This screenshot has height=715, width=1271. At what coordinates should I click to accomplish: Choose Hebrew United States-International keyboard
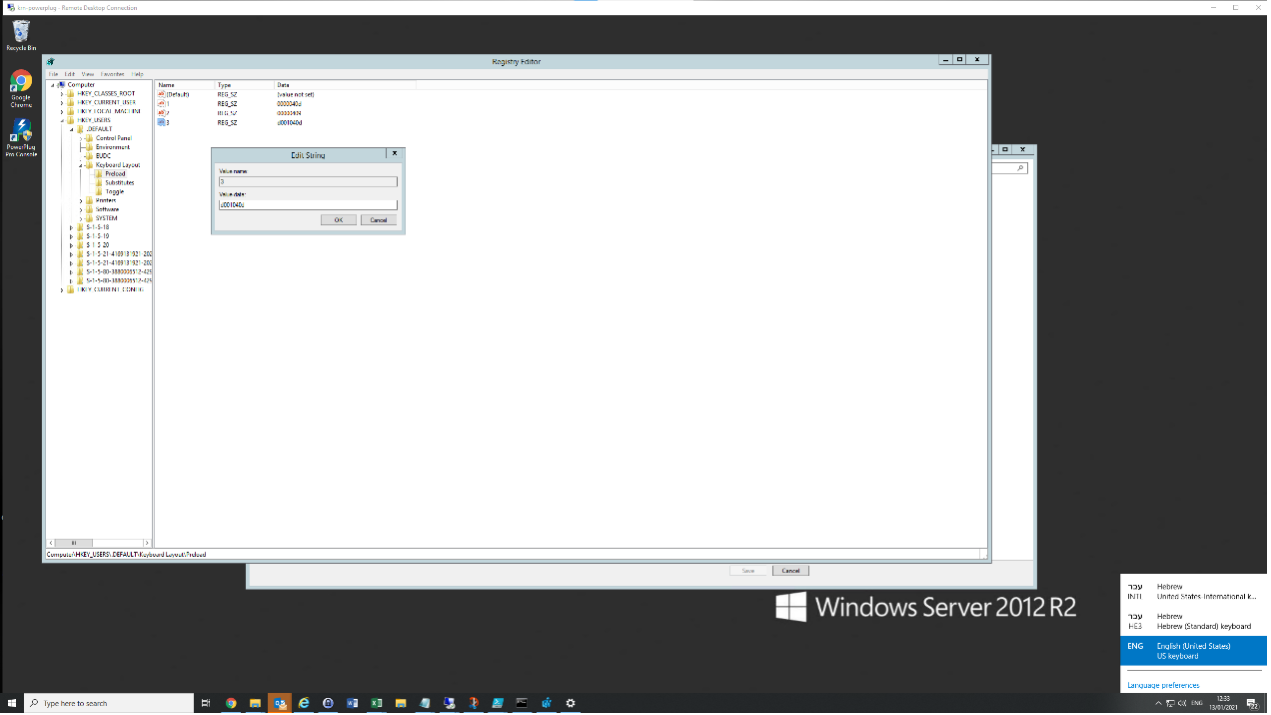coord(1193,592)
